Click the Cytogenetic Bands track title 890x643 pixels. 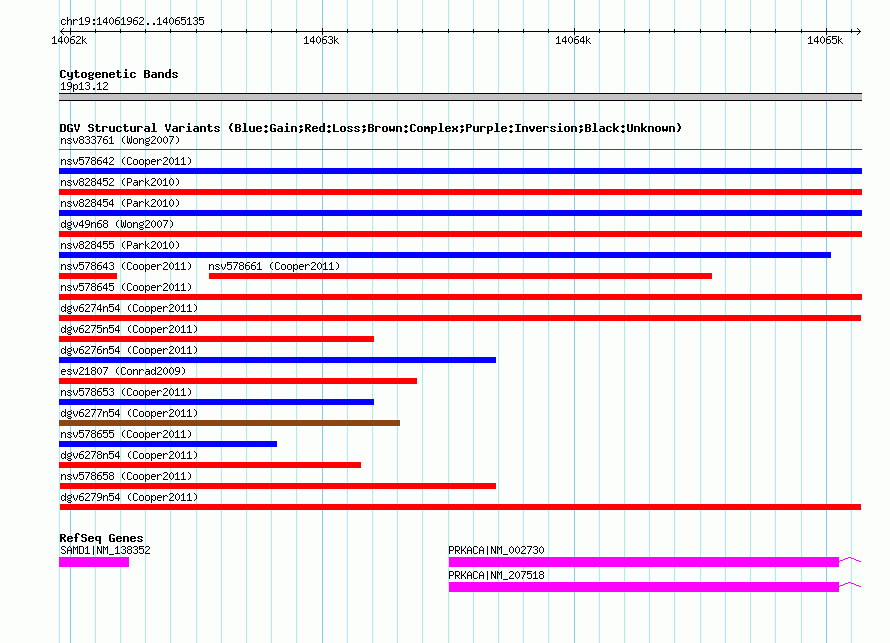[119, 74]
